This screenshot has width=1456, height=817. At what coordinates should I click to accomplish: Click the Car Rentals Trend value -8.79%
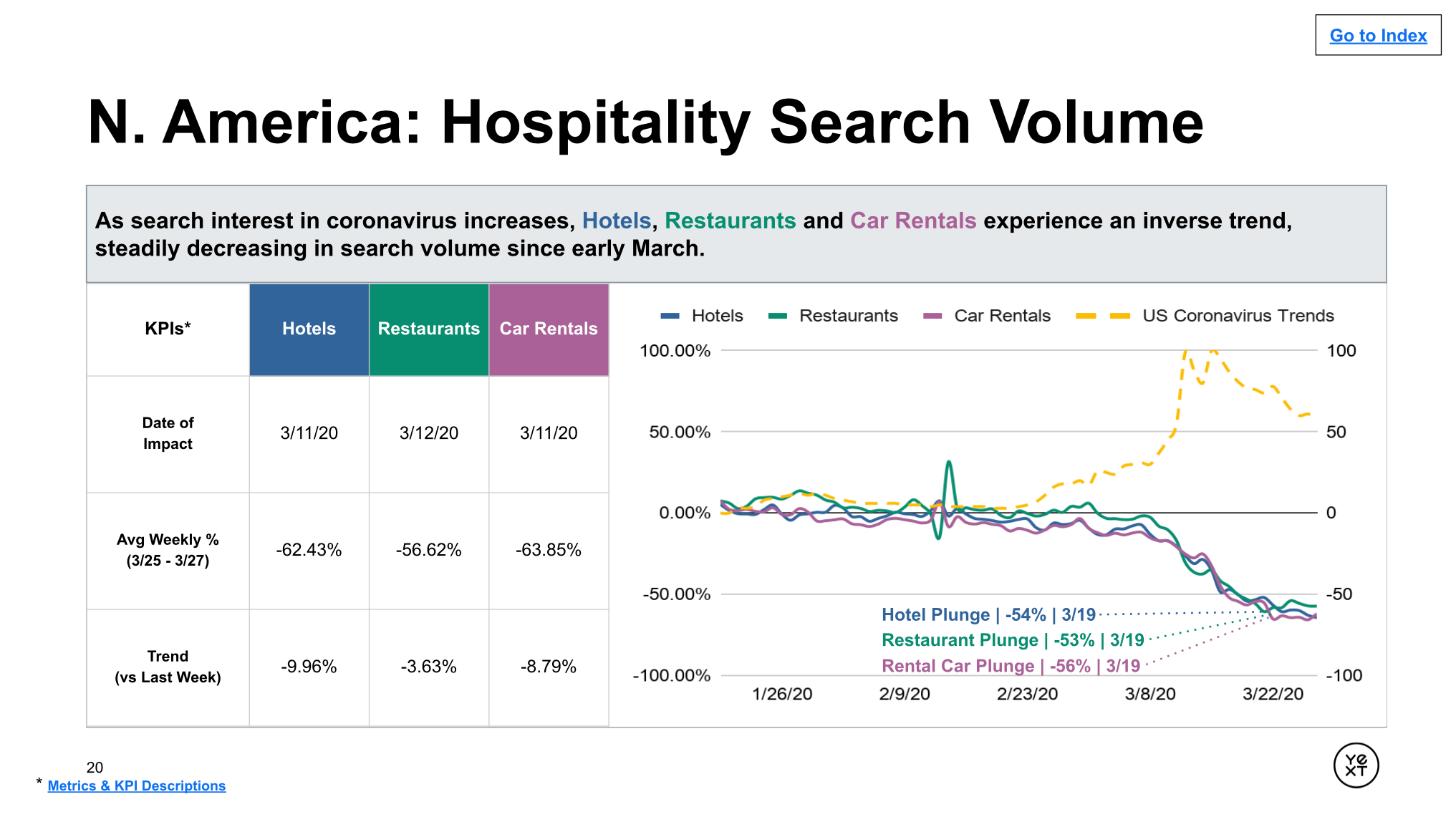point(548,667)
